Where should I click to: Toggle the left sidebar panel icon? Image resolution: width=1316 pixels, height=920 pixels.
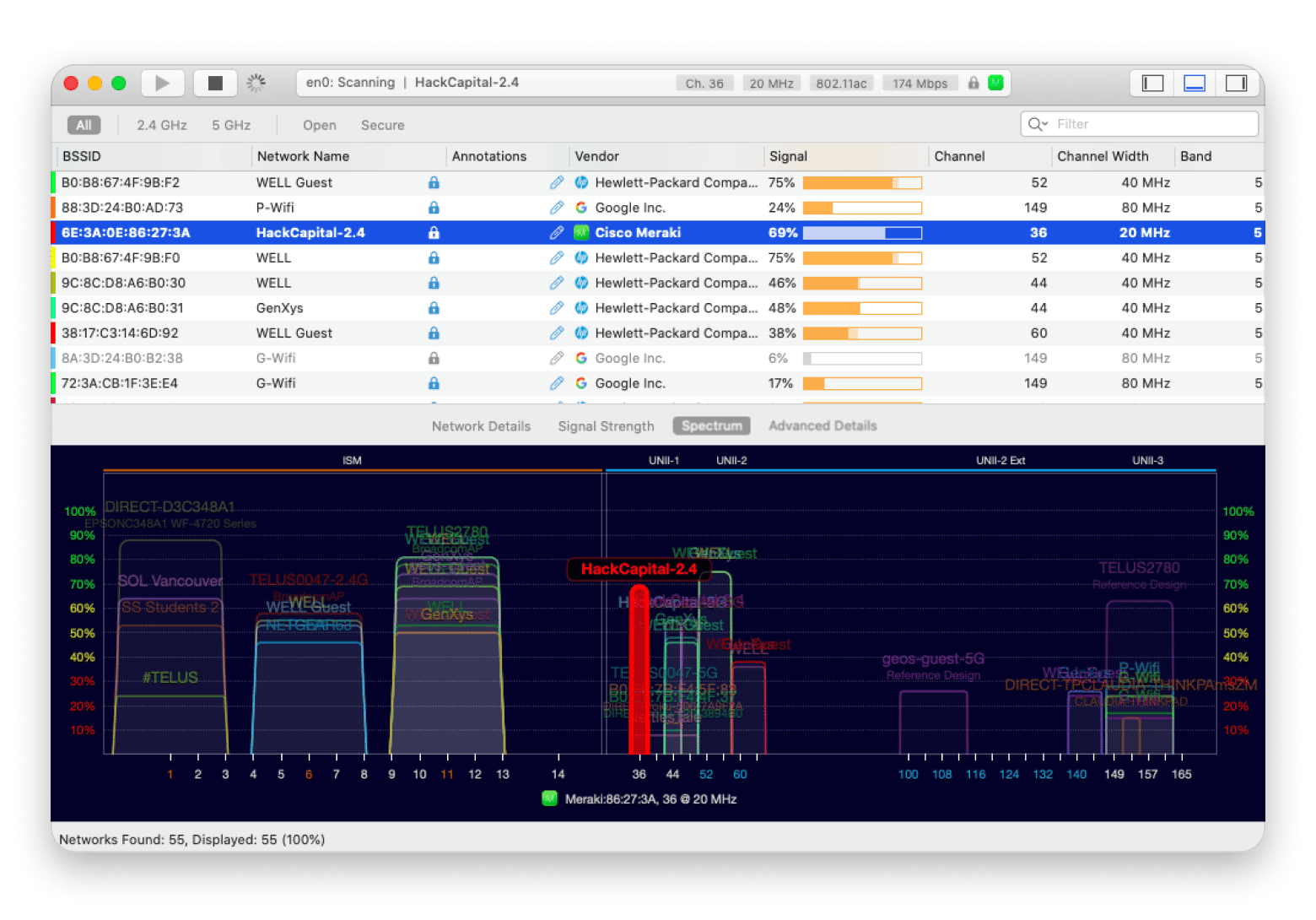coord(1152,83)
